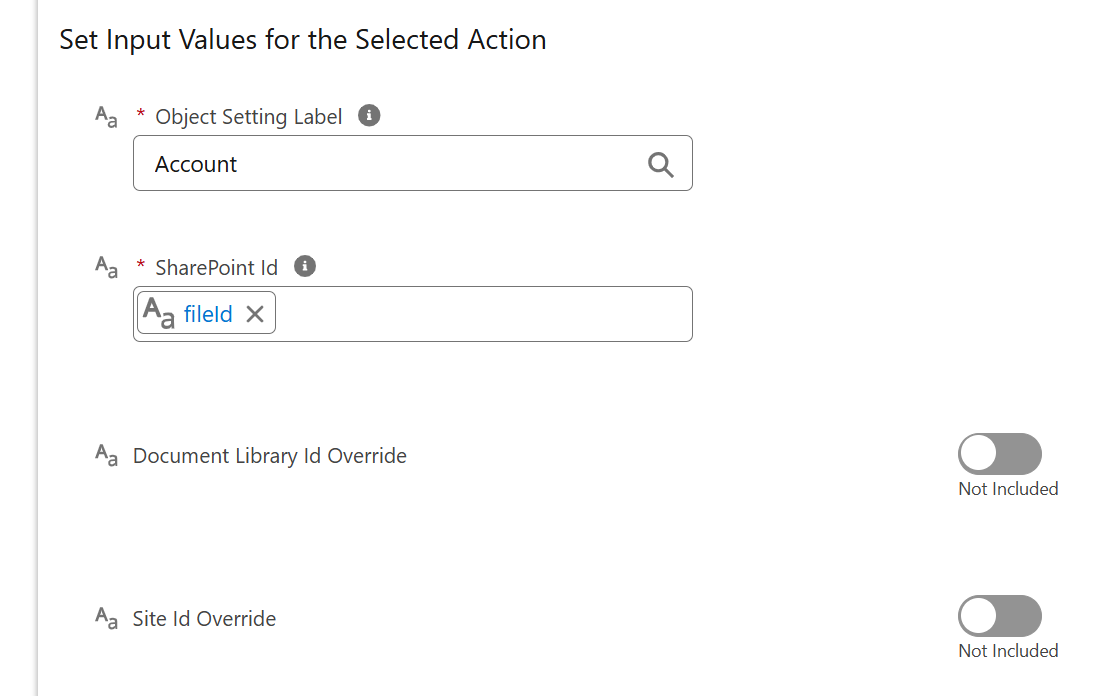
Task: Click the Aa icon left of SharePoint Id
Action: pos(106,267)
